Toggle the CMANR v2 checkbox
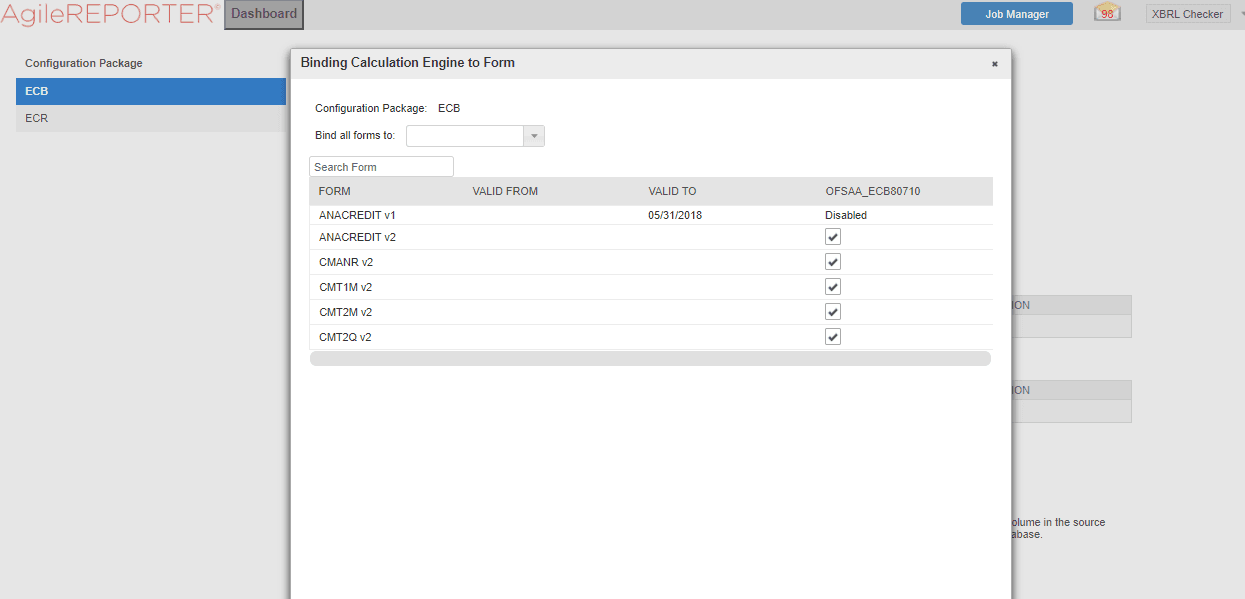Viewport: 1245px width, 599px height. tap(833, 261)
